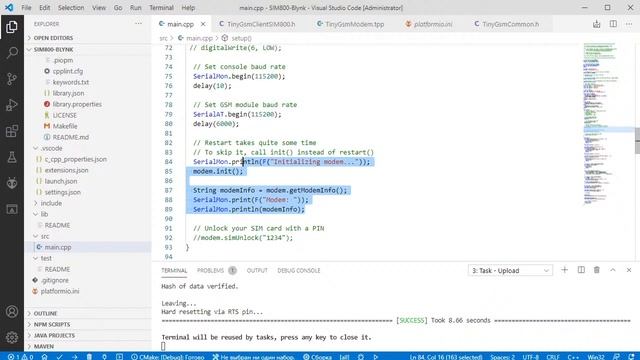Open terminal selector dropdown '3: Task - Upload'
Image resolution: width=640 pixels, height=360 pixels.
510,270
